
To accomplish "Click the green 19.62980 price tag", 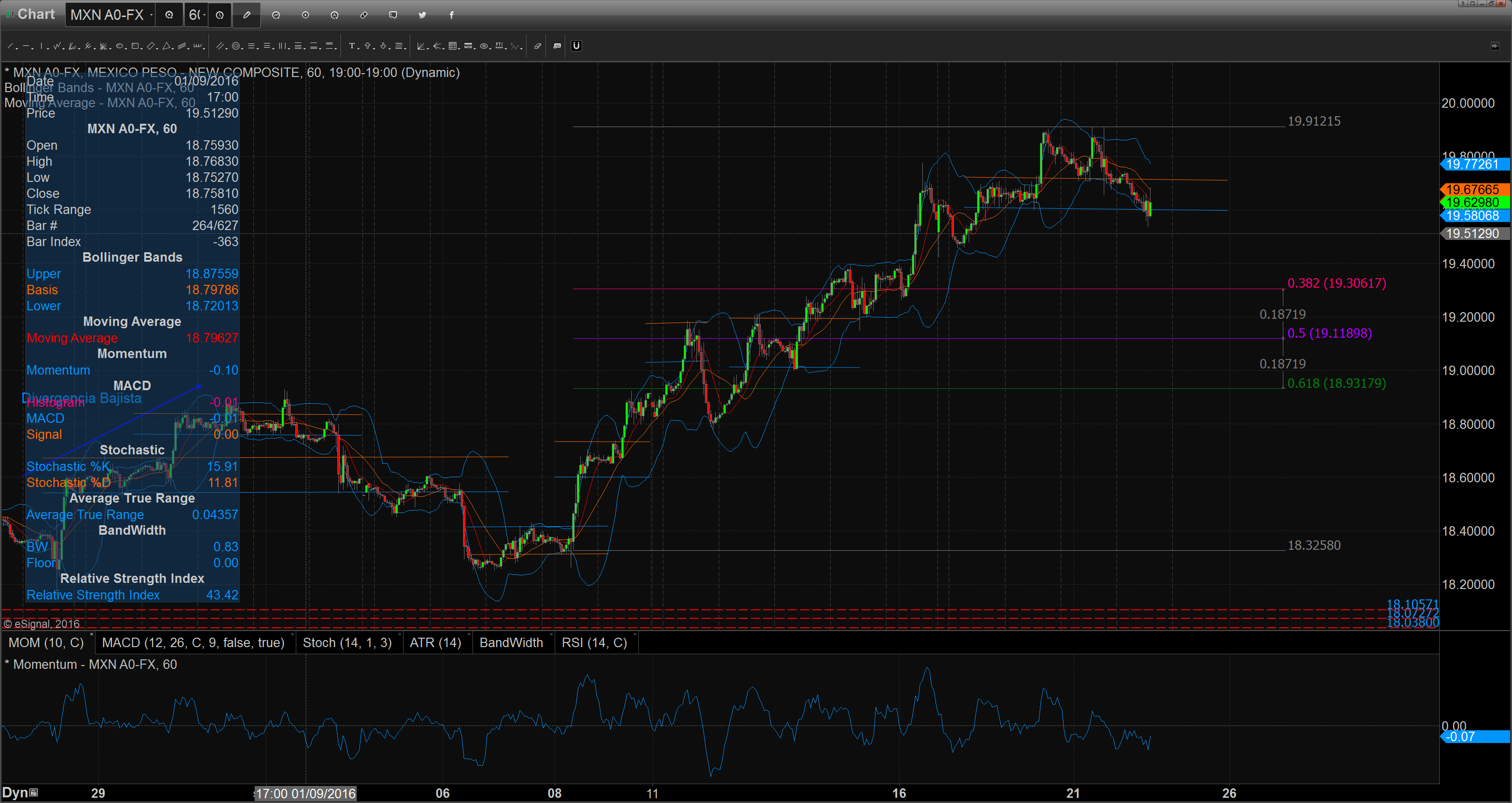I will 1475,203.
